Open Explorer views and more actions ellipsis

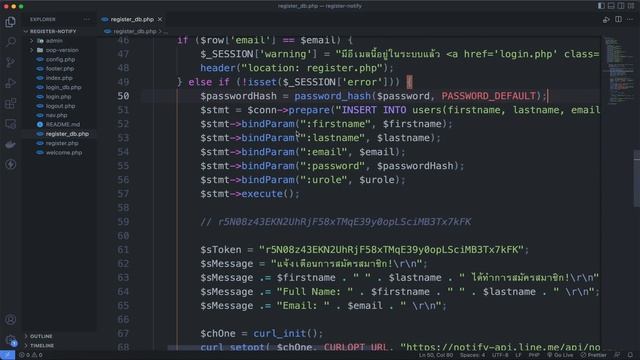click(x=87, y=19)
